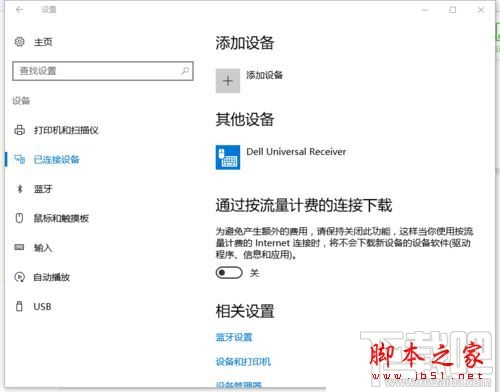This screenshot has height=392, width=500.
Task: Click the back arrow in Settings title bar
Action: point(19,10)
